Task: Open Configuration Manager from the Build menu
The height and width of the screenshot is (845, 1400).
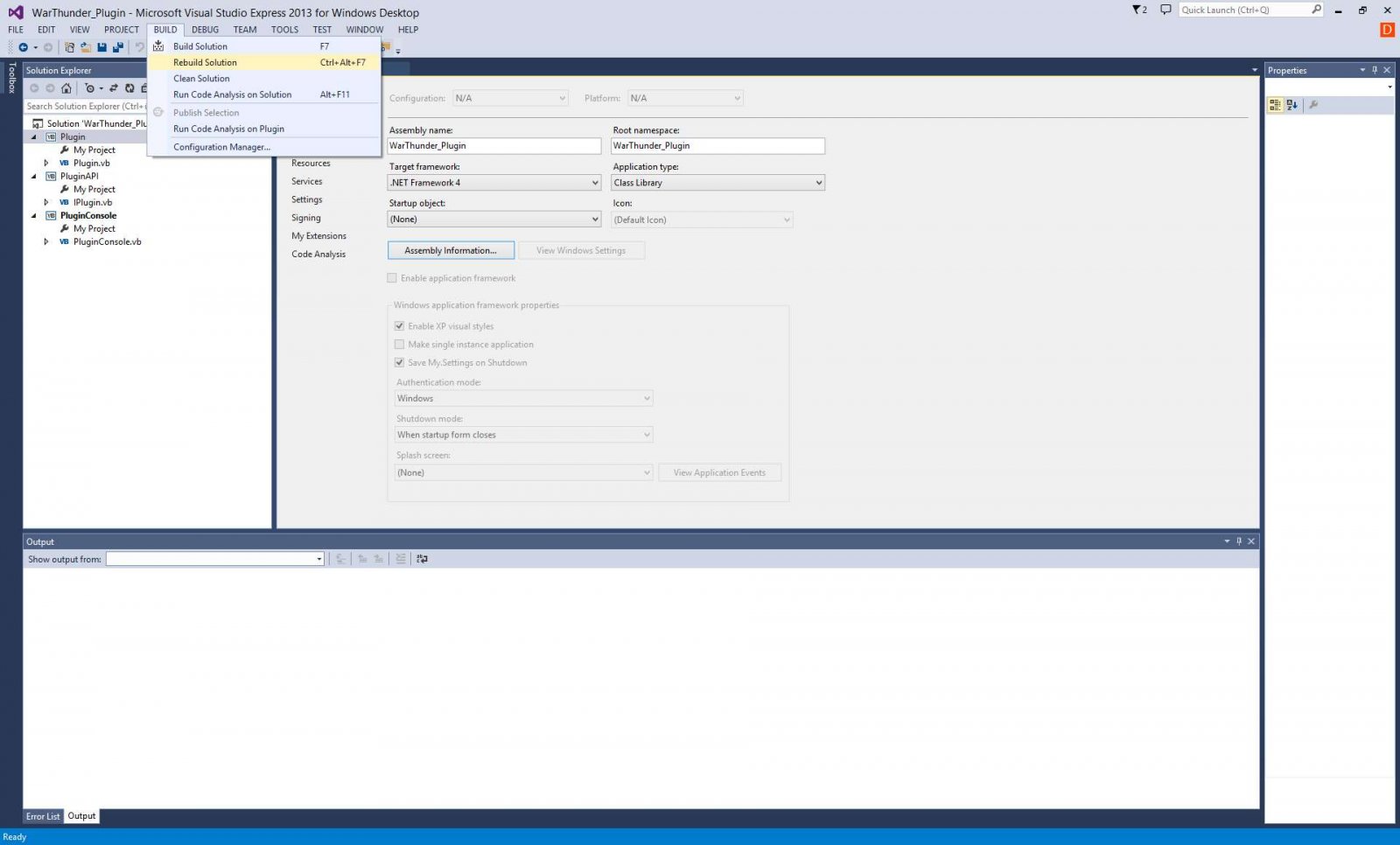Action: click(x=221, y=147)
